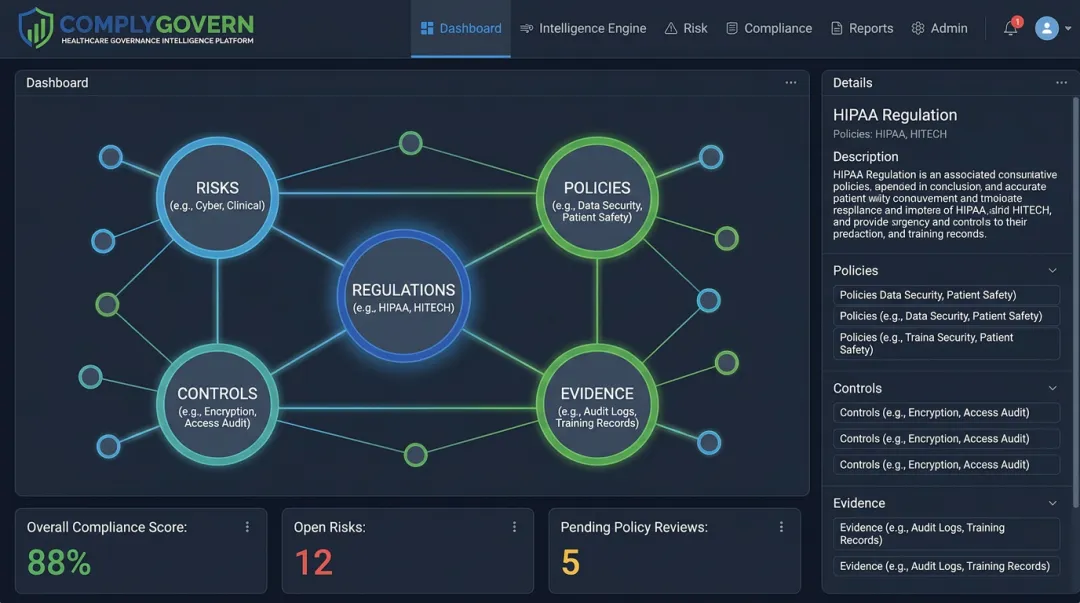This screenshot has height=603, width=1080.
Task: Select the last Evidence Audit Logs item
Action: (946, 566)
